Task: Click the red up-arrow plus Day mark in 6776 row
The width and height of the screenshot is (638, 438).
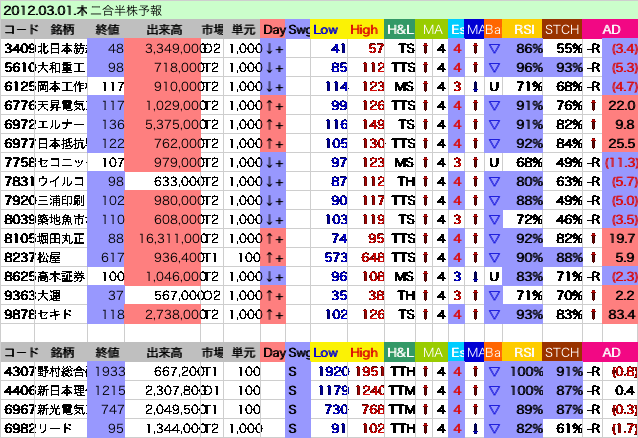Action: point(274,106)
